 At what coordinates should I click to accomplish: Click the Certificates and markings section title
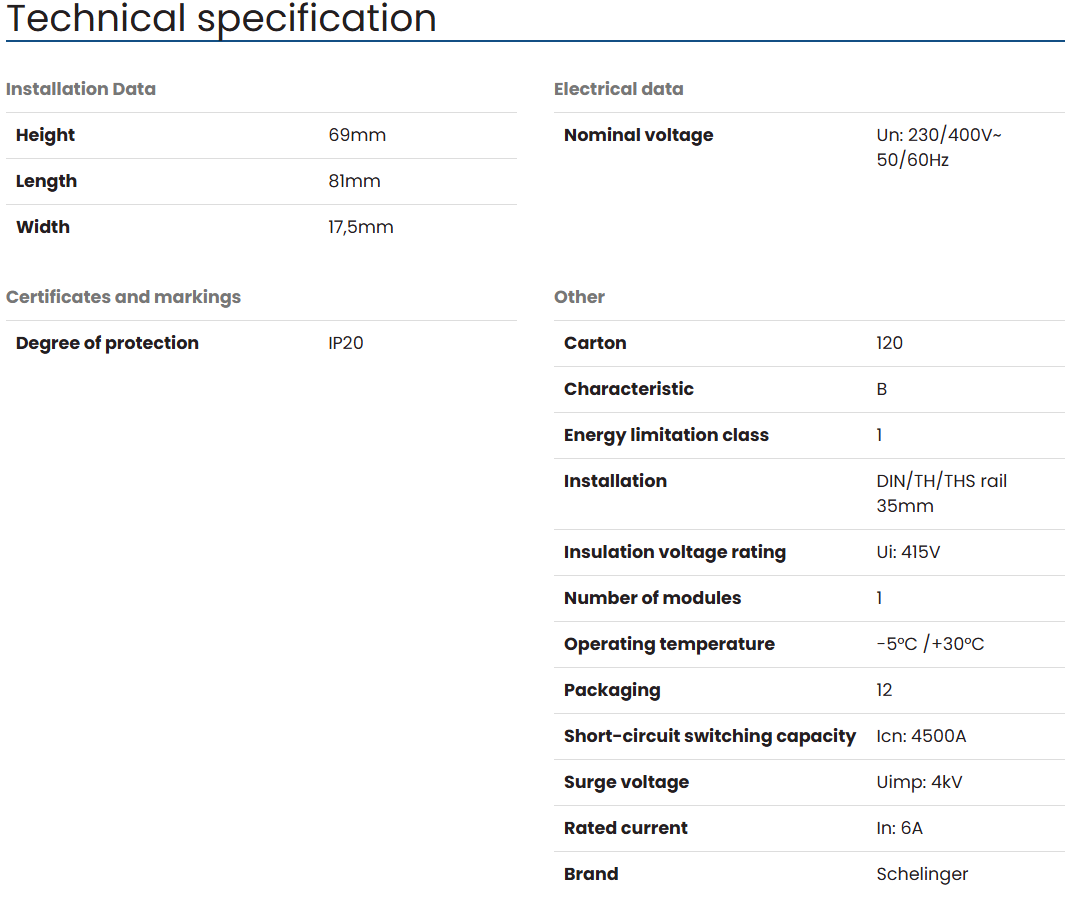pyautogui.click(x=123, y=297)
